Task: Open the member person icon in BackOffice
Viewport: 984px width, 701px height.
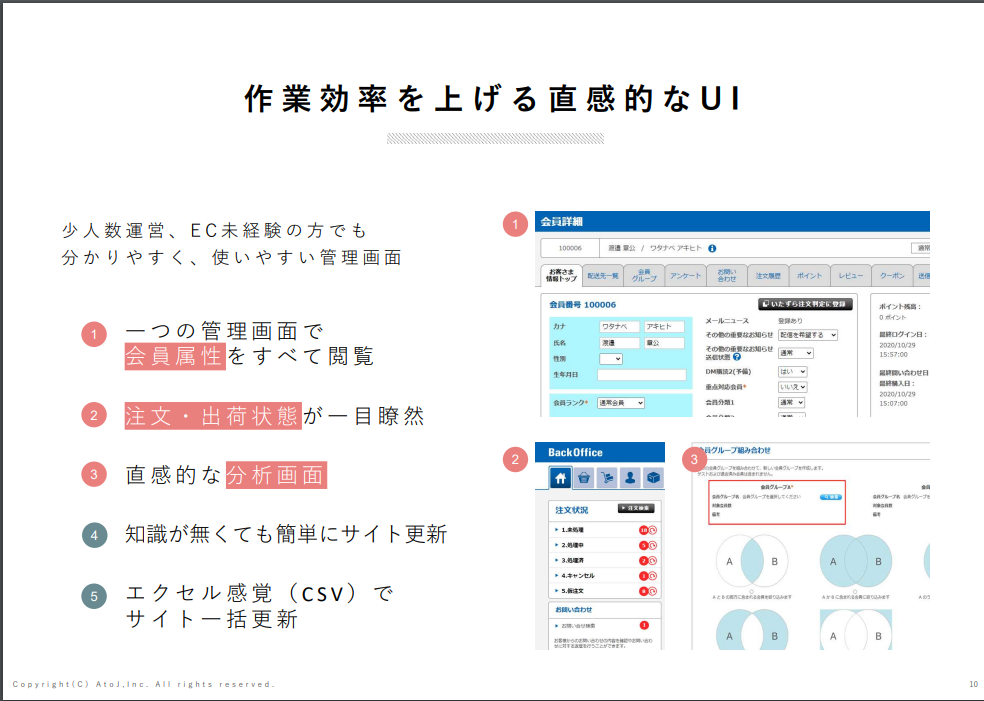Action: point(630,478)
